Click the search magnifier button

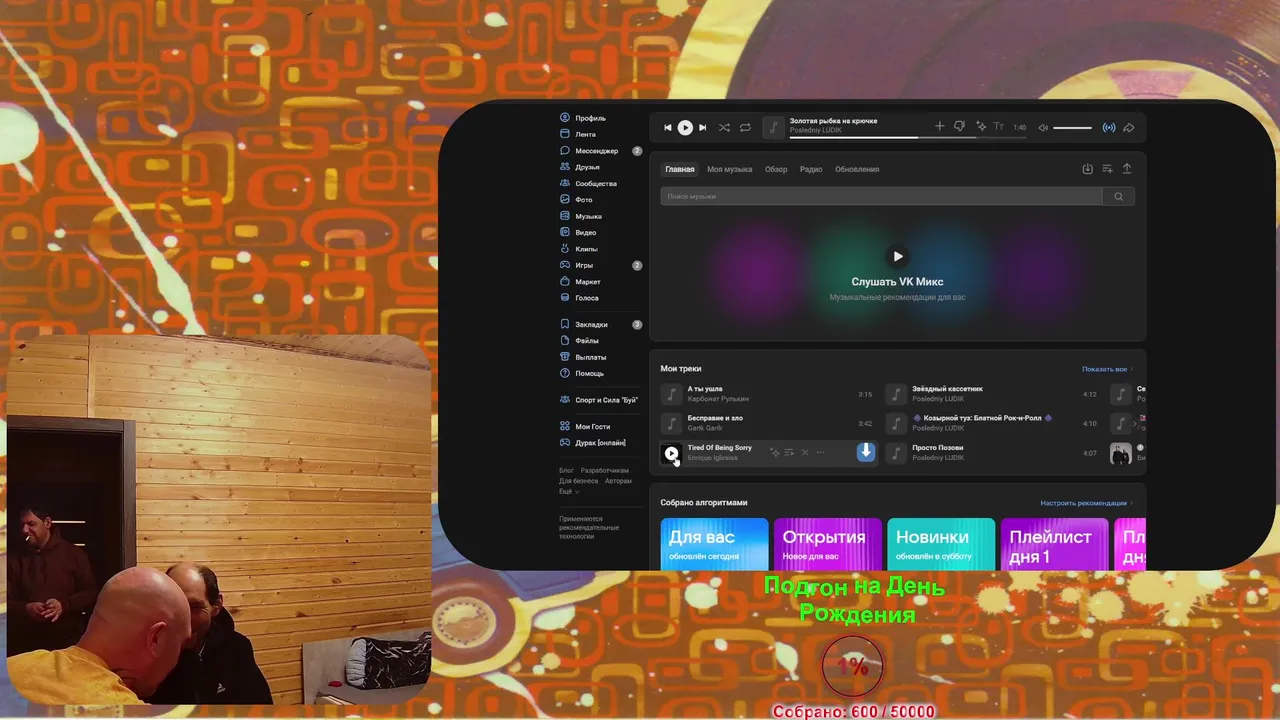(1118, 196)
